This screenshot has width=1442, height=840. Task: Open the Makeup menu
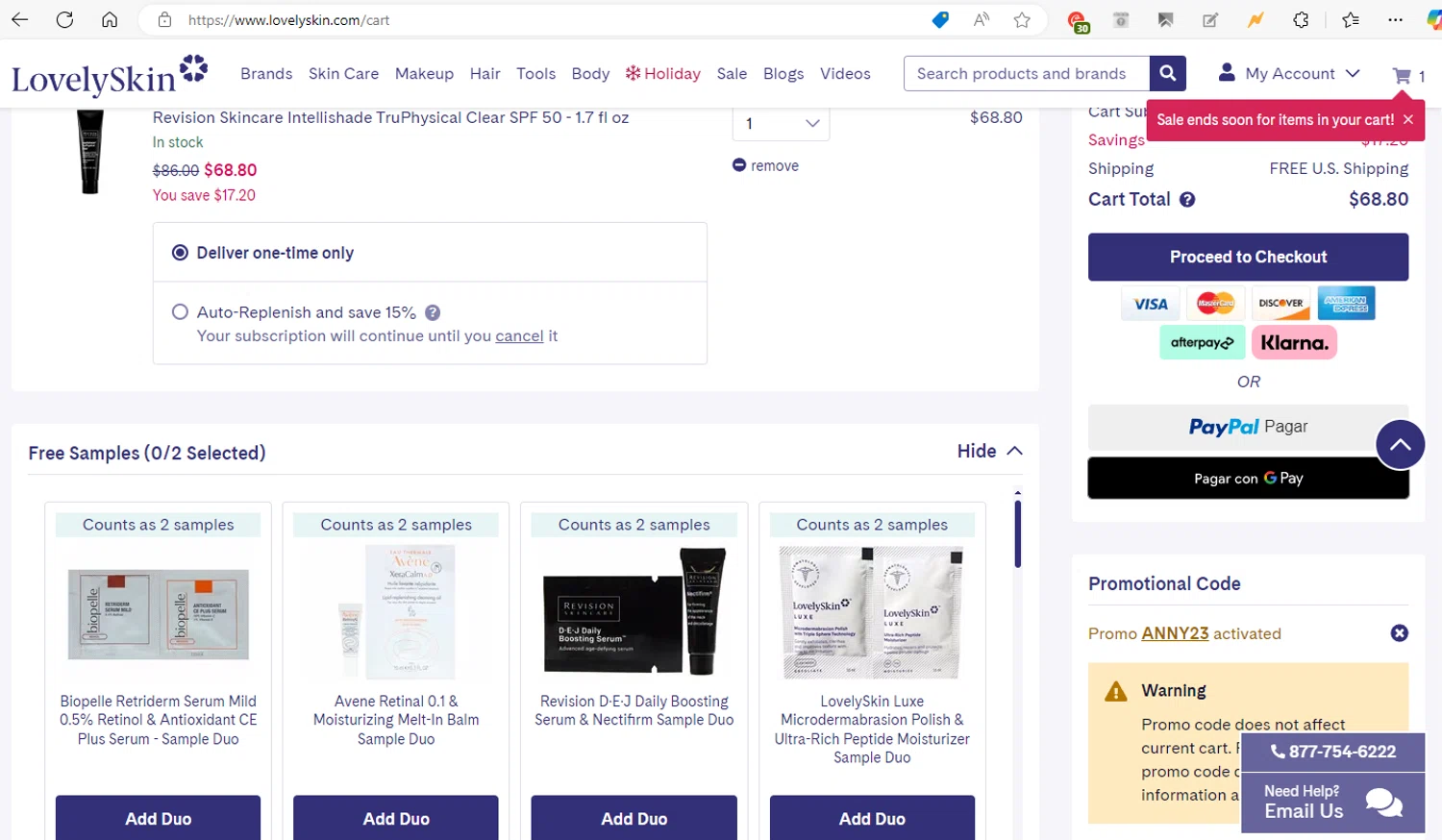424,73
